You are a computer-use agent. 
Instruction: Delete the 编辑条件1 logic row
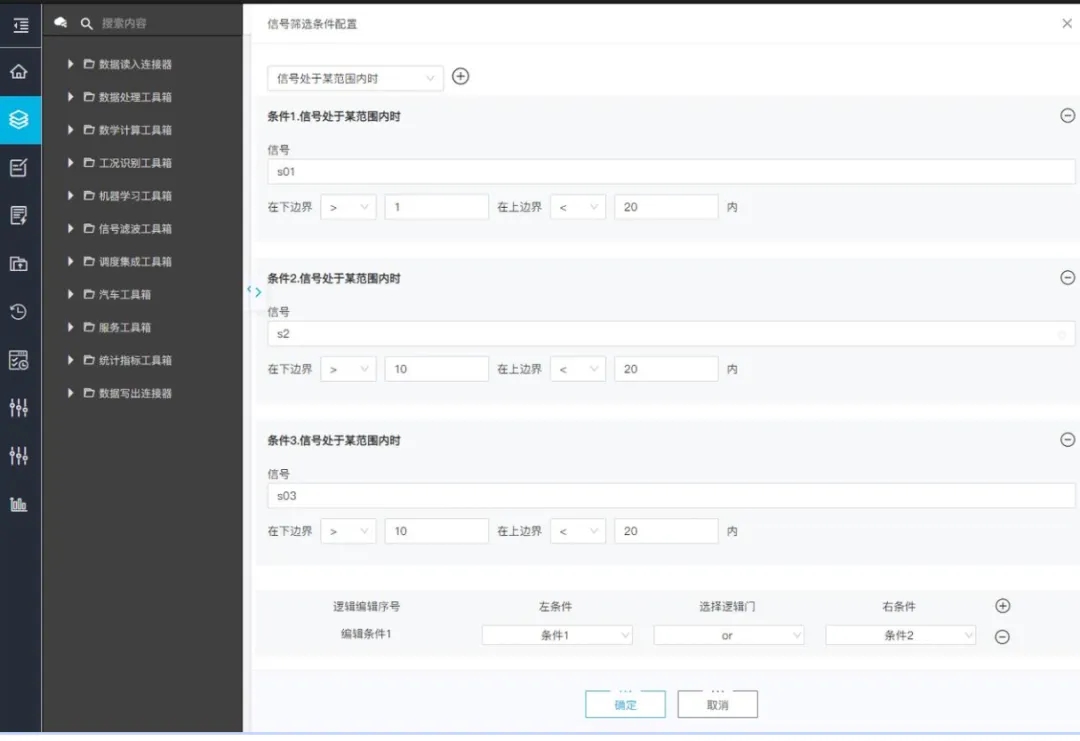[1002, 637]
